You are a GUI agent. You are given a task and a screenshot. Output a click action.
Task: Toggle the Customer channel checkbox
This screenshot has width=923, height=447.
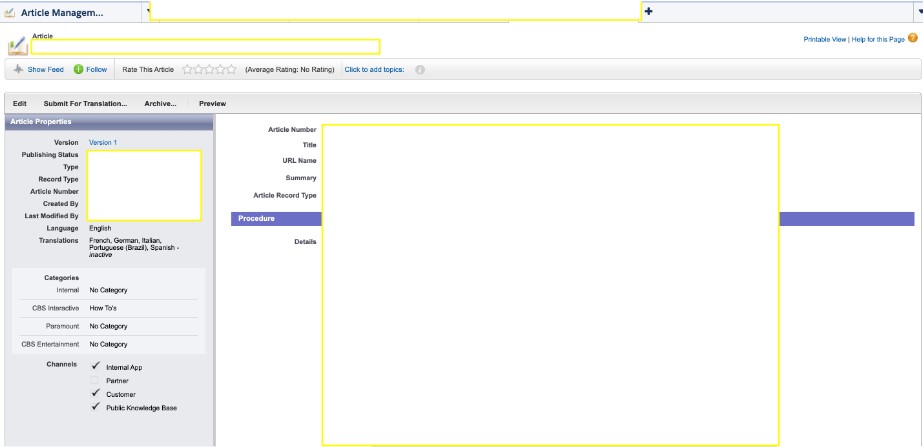click(x=95, y=394)
